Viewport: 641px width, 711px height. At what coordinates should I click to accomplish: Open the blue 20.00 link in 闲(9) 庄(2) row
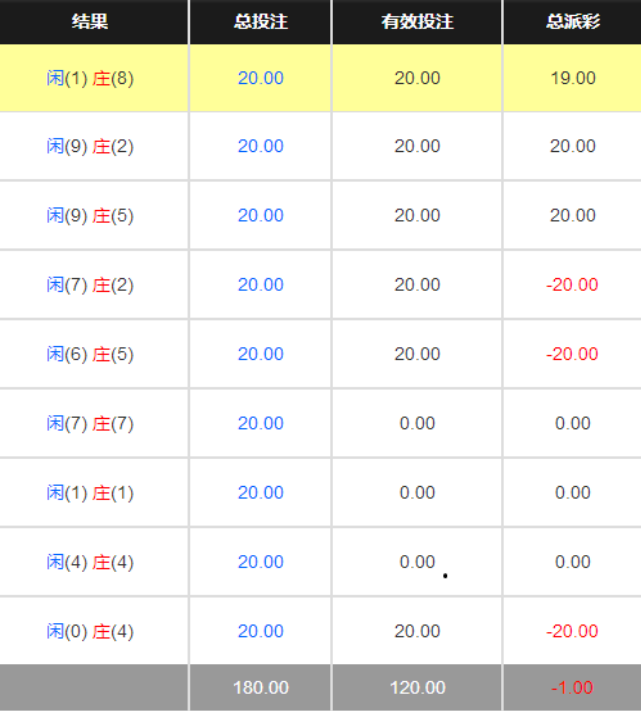coord(260,146)
